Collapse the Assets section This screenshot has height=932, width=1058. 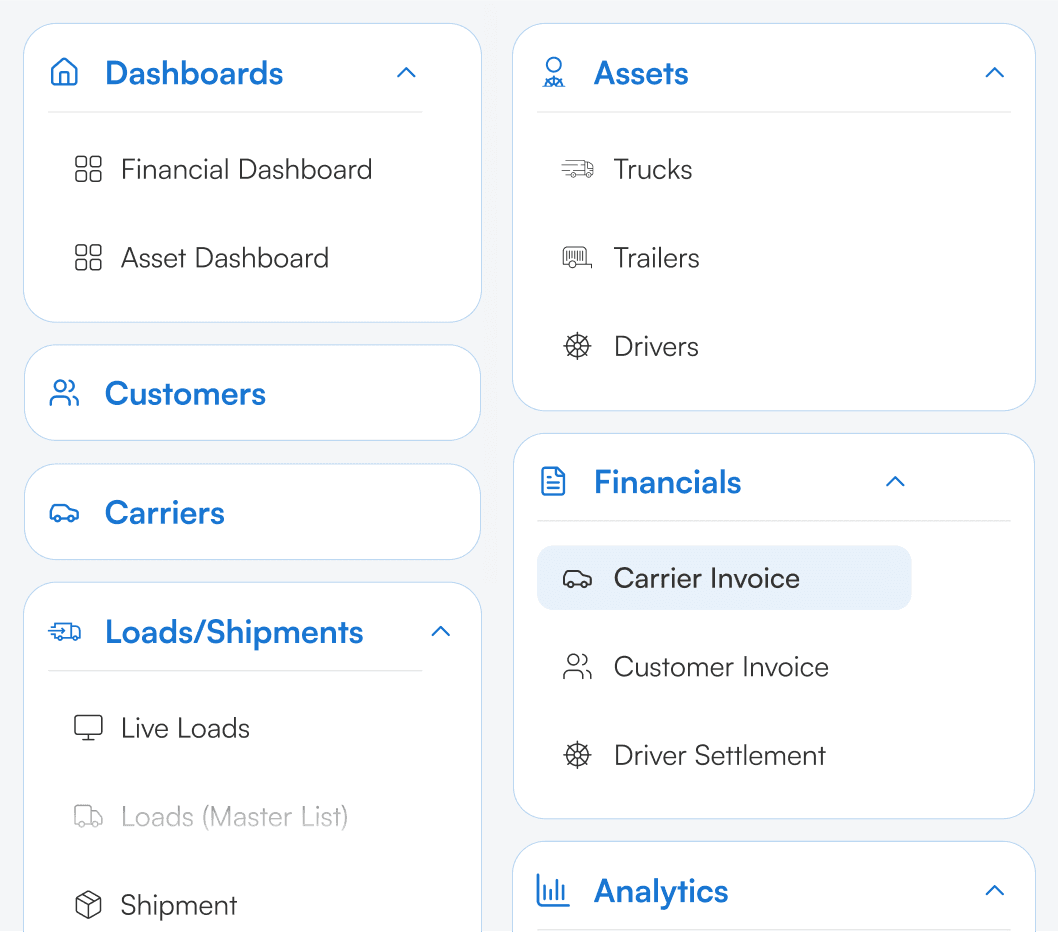point(995,72)
